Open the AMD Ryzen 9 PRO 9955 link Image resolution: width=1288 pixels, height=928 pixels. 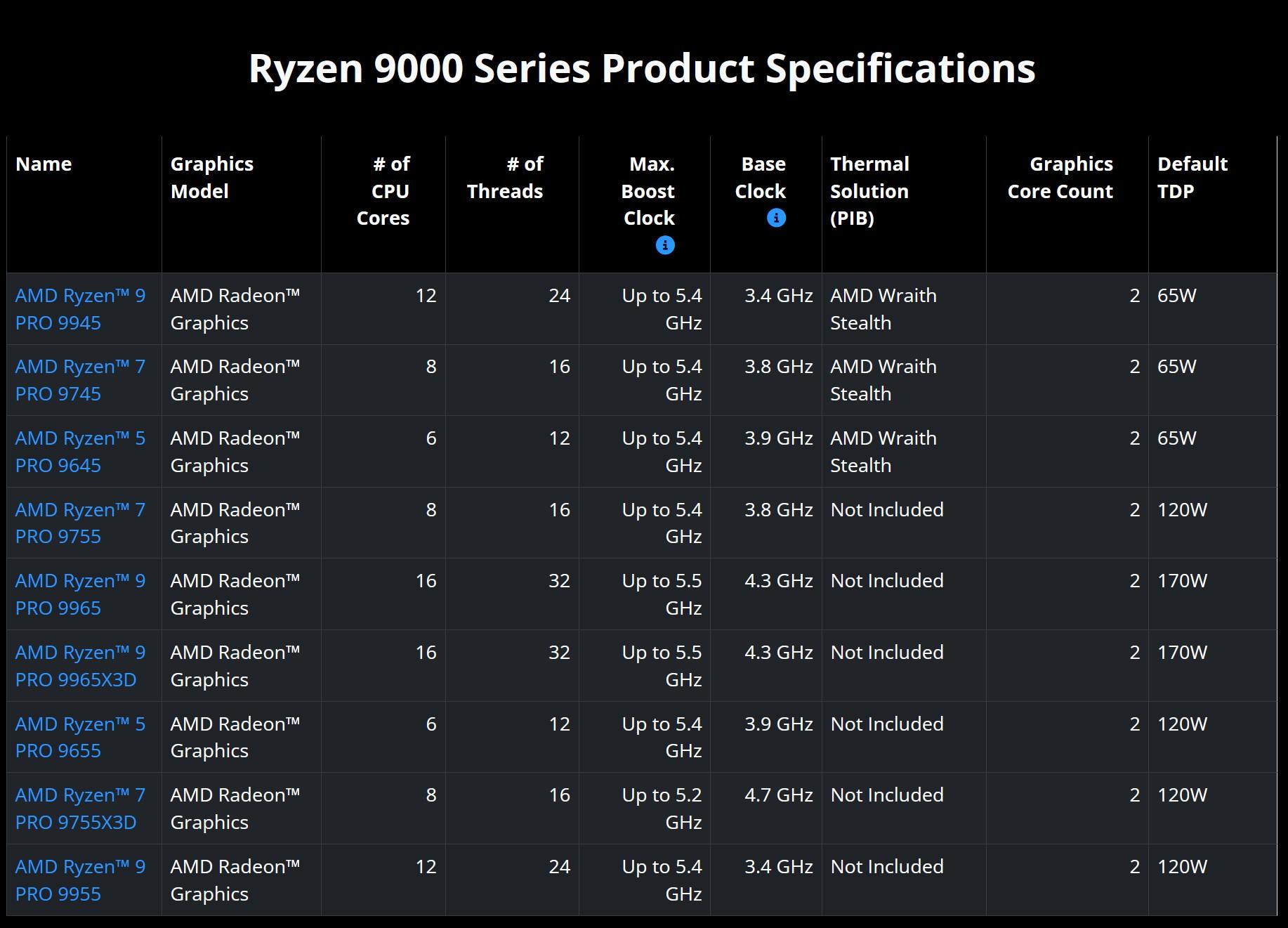point(81,880)
